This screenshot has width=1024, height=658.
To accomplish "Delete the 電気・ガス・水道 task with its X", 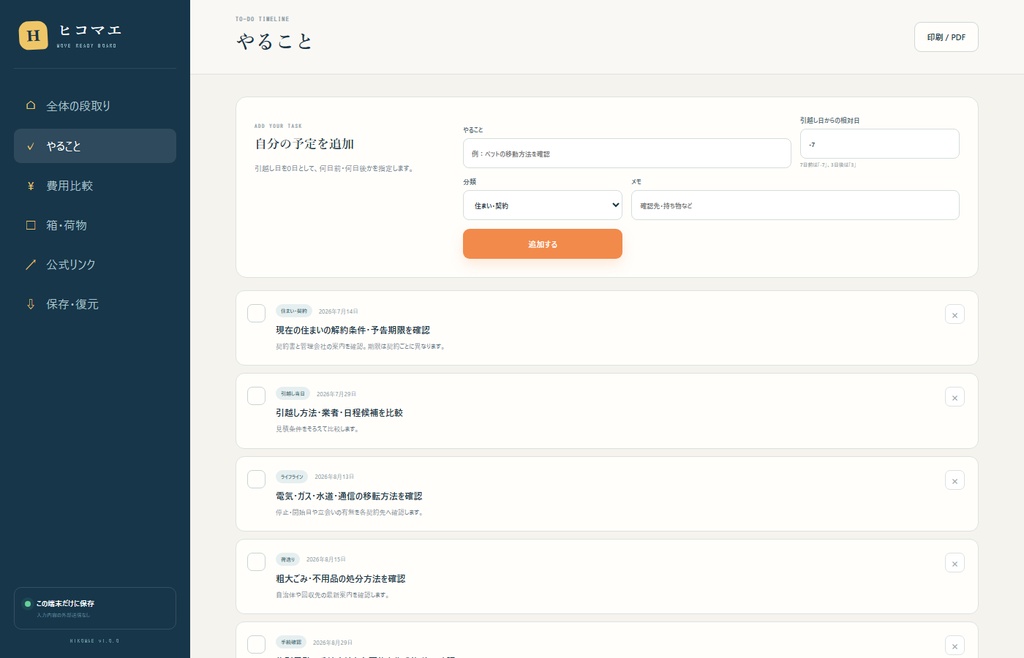I will pos(954,480).
